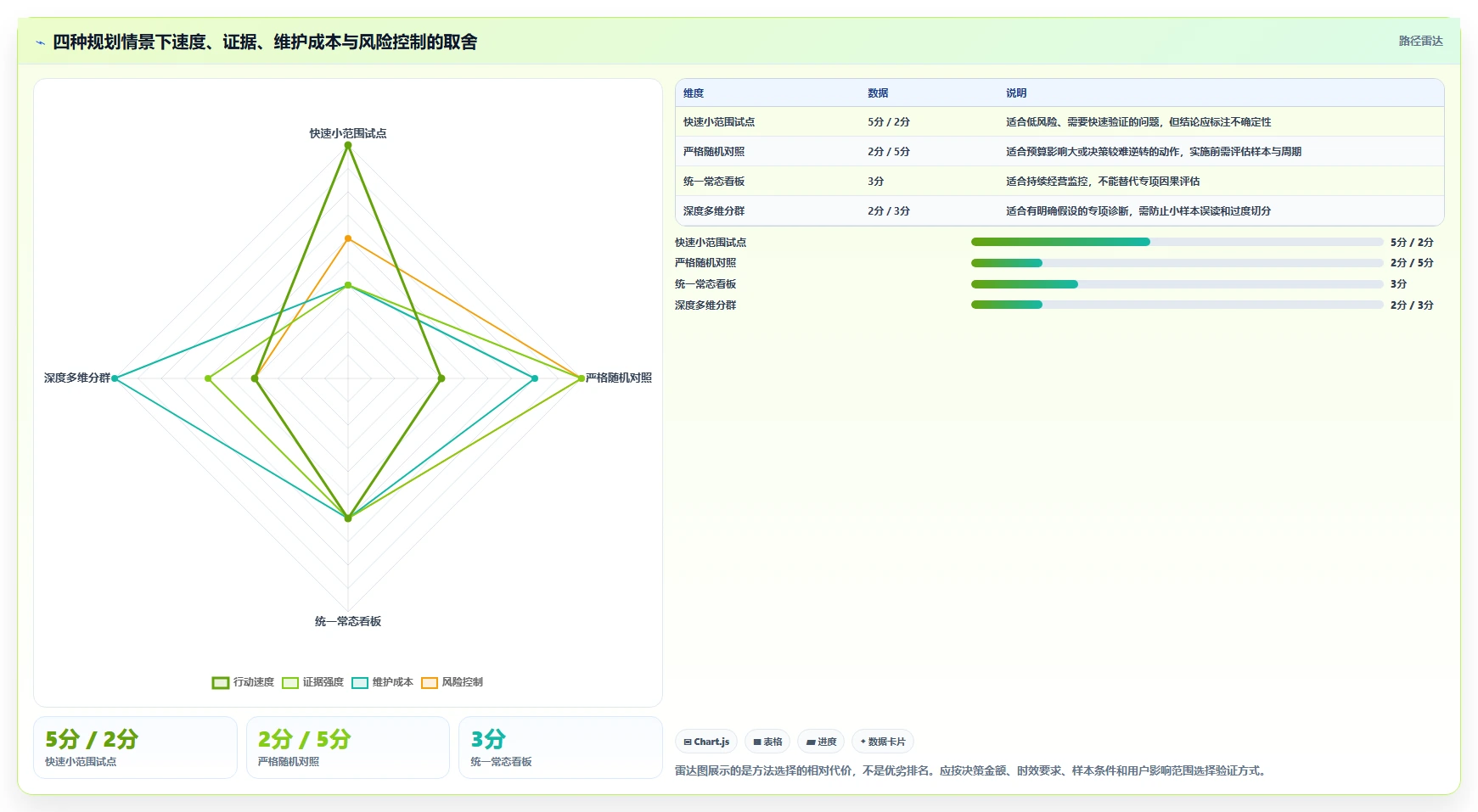Click progress row label 深度多维分群
The width and height of the screenshot is (1478, 812).
(705, 305)
